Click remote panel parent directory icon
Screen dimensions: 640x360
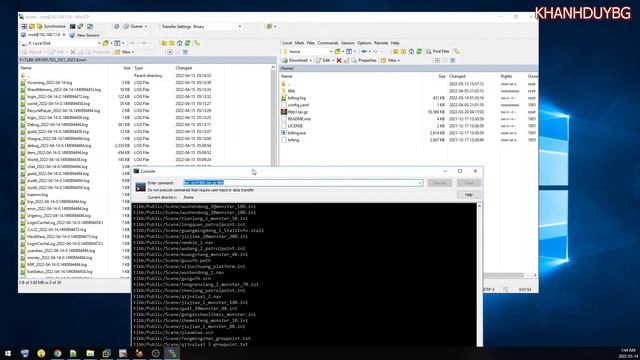click(396, 51)
